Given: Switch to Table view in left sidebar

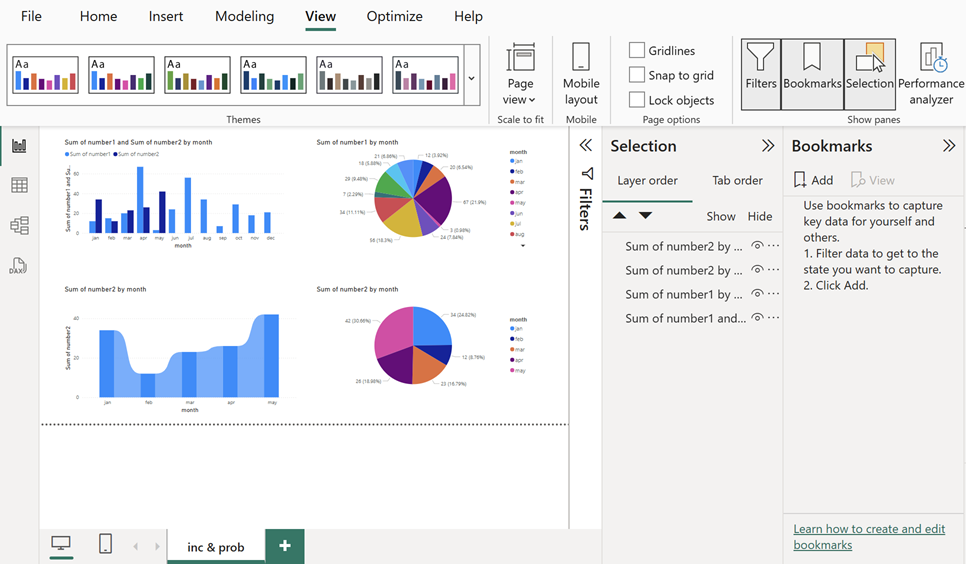Looking at the screenshot, I should 19,186.
